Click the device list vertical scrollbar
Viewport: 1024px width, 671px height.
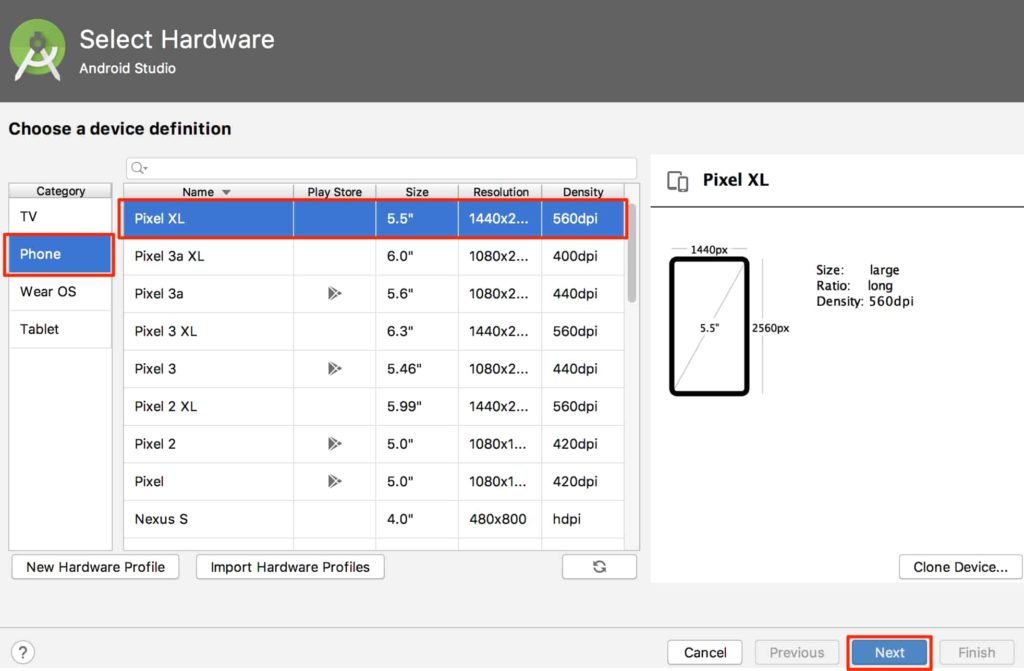pyautogui.click(x=632, y=253)
